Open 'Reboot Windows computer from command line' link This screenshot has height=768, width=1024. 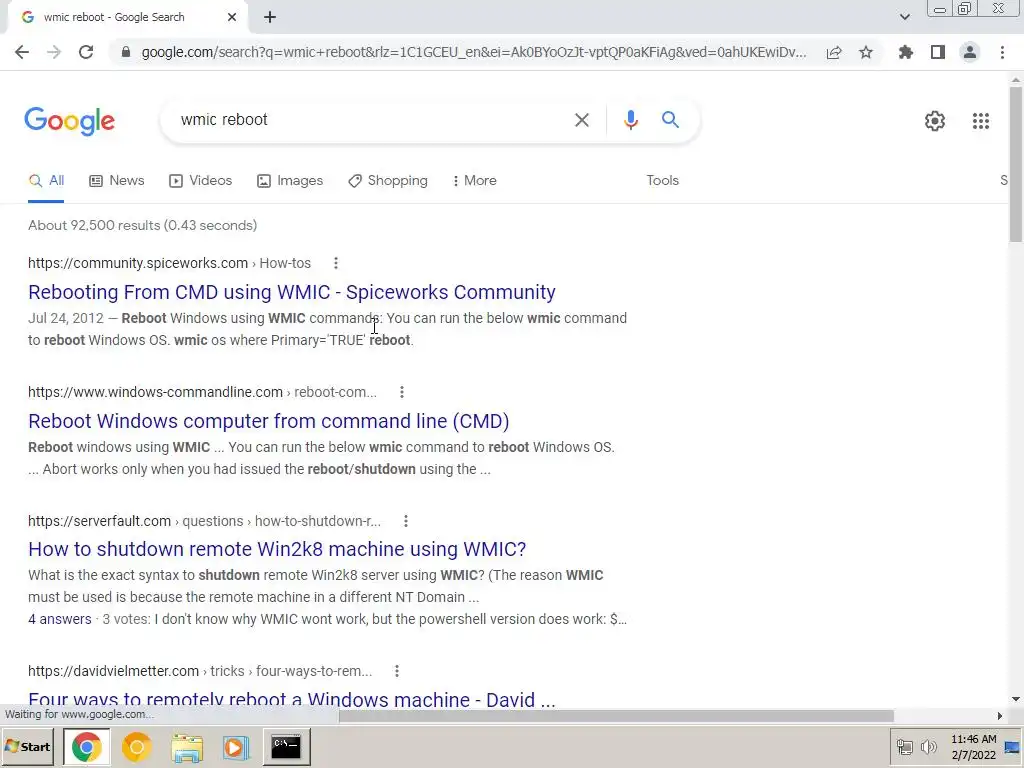tap(268, 421)
